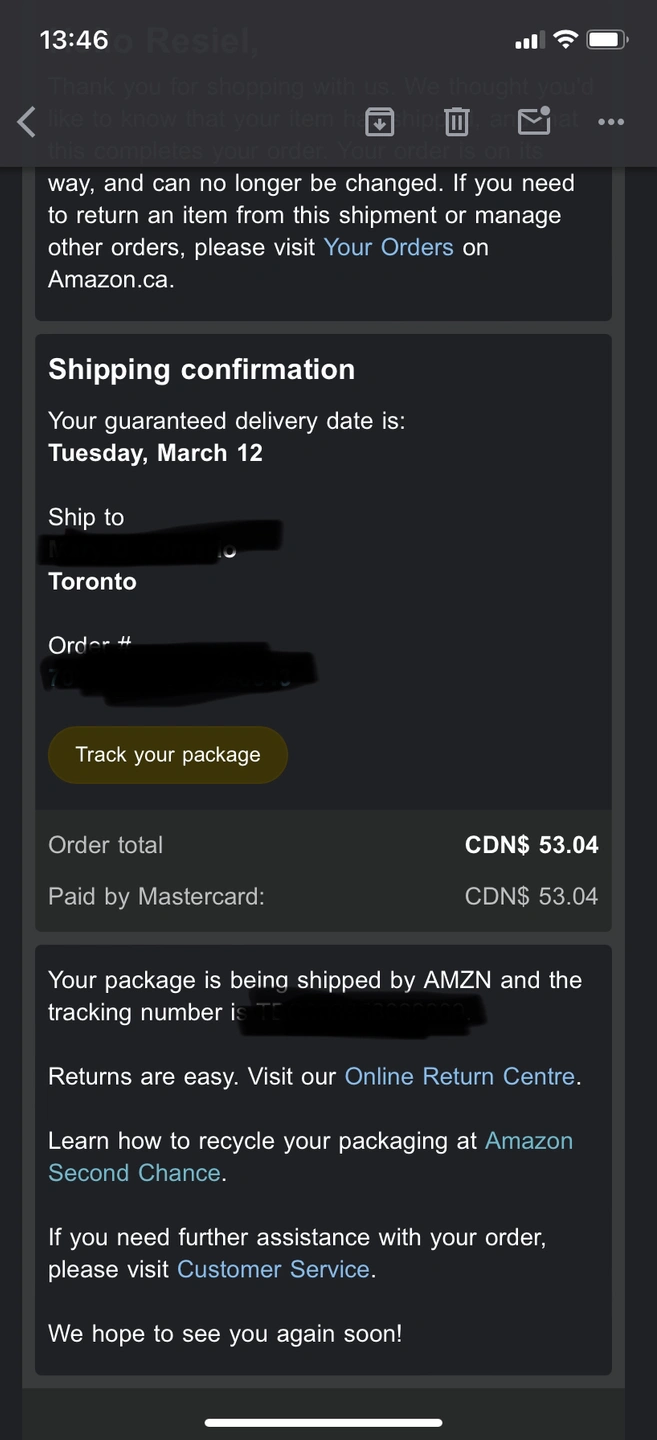
Task: Open the Your Orders link
Action: pos(389,247)
